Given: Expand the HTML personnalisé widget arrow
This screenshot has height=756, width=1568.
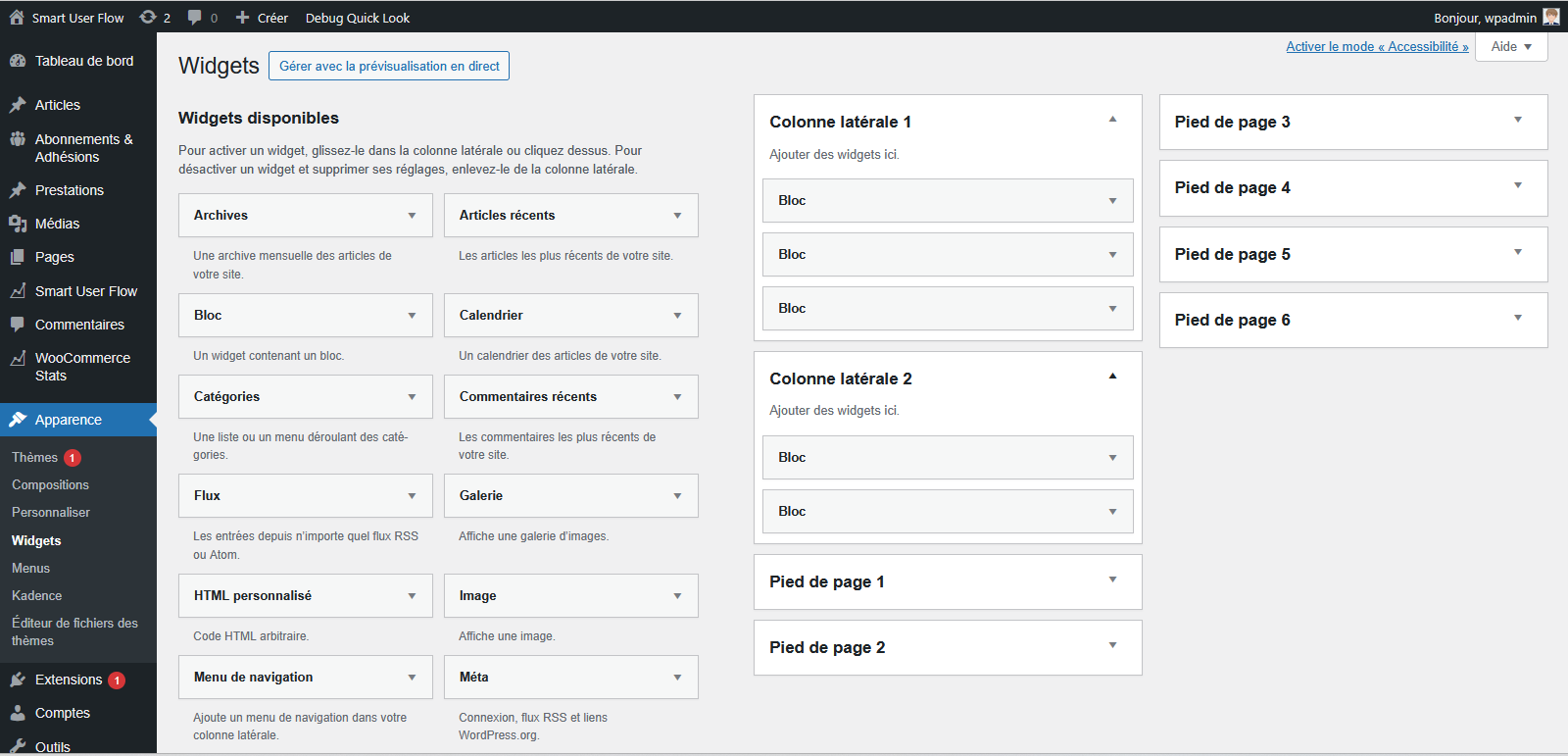Looking at the screenshot, I should pyautogui.click(x=412, y=596).
